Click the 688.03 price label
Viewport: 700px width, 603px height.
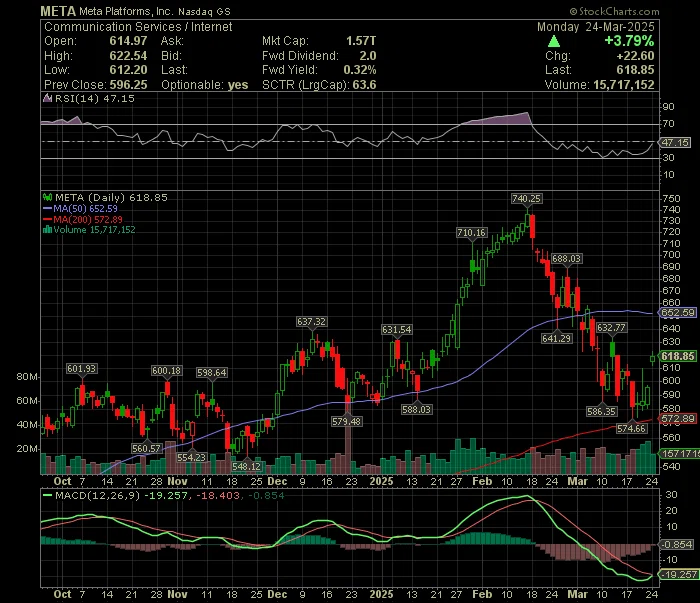[567, 258]
